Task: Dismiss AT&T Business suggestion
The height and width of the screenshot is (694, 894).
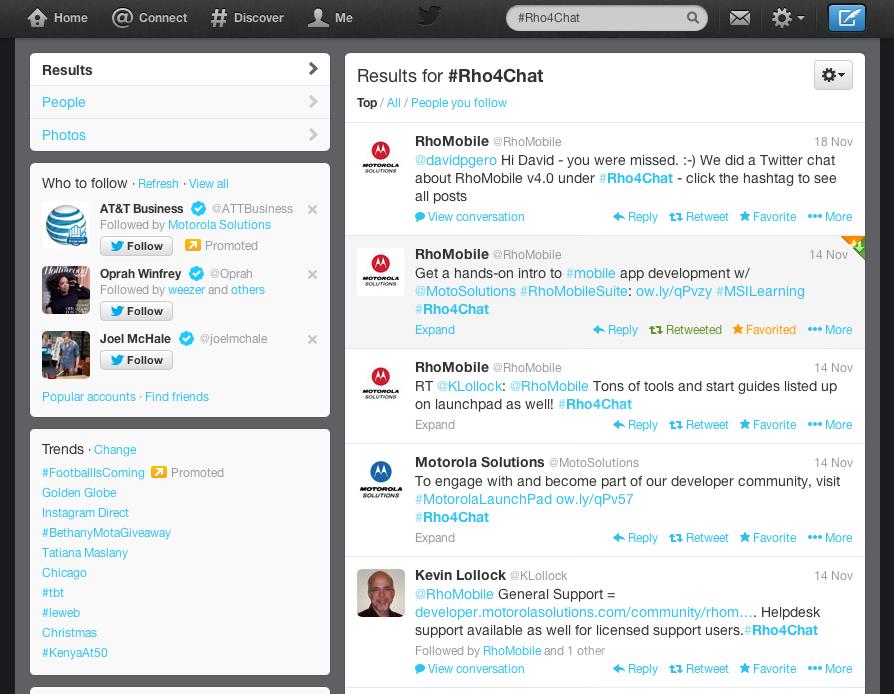Action: pos(312,209)
